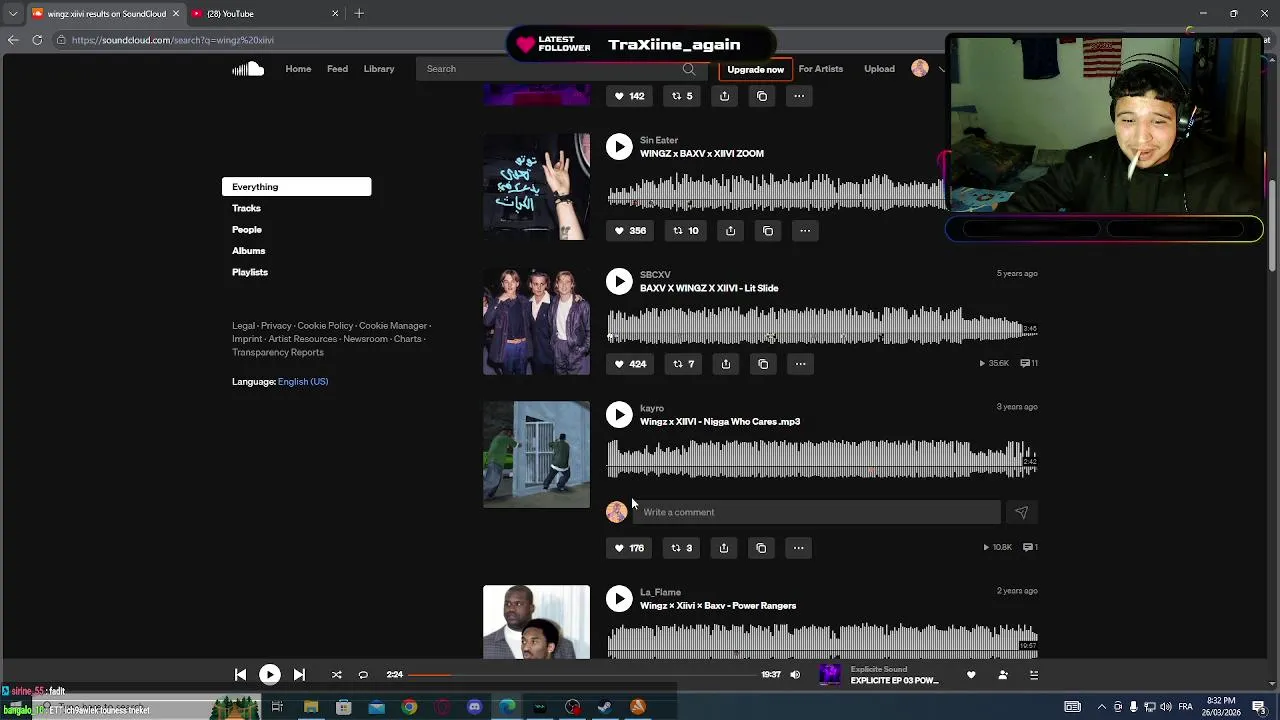Image resolution: width=1280 pixels, height=720 pixels.
Task: Open the For Artists link
Action: click(x=821, y=69)
